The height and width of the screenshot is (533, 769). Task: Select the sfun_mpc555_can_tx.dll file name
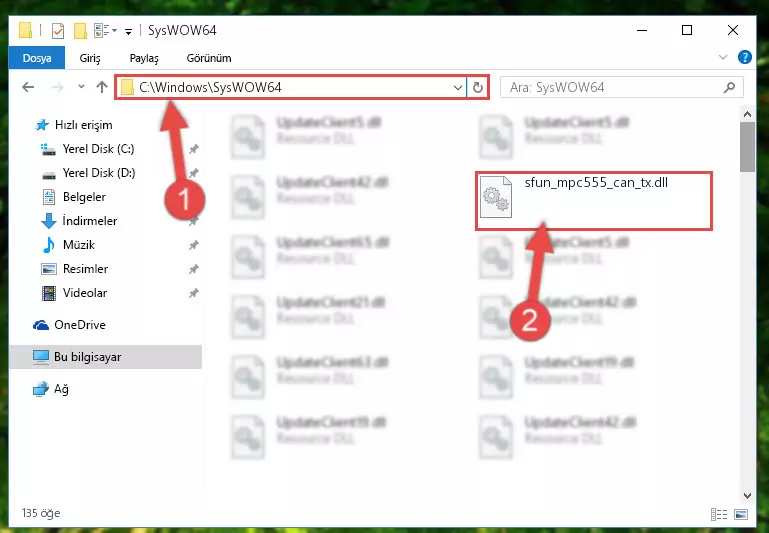pyautogui.click(x=596, y=182)
